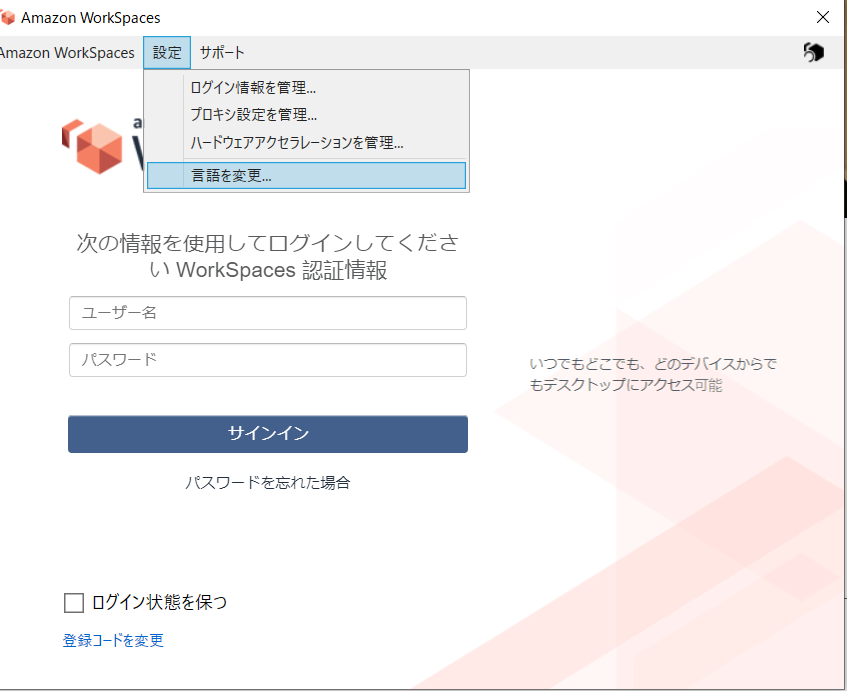This screenshot has height=691, width=847.
Task: Open the サポート menu
Action: coord(219,52)
